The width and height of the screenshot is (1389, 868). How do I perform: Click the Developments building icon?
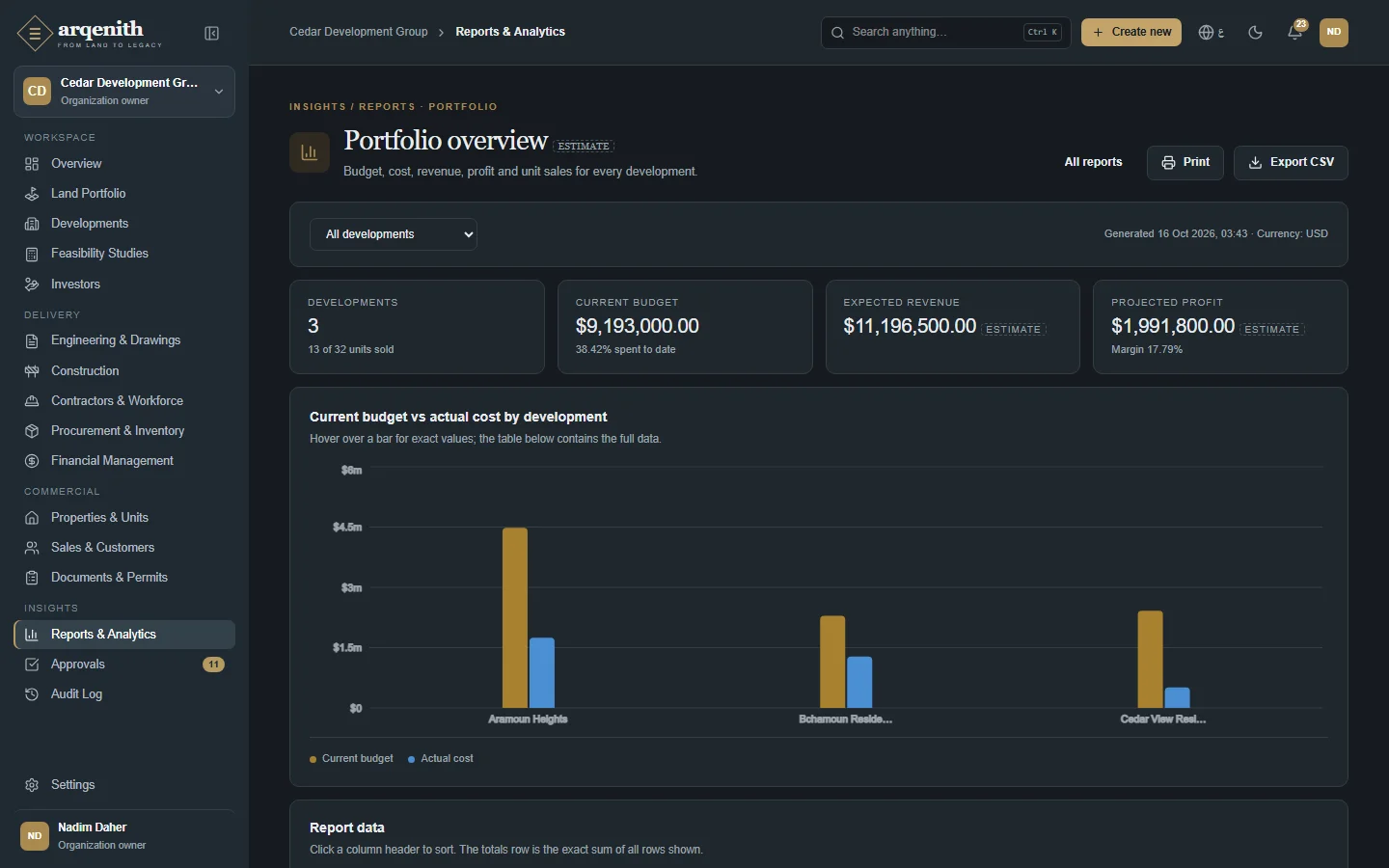(x=32, y=224)
